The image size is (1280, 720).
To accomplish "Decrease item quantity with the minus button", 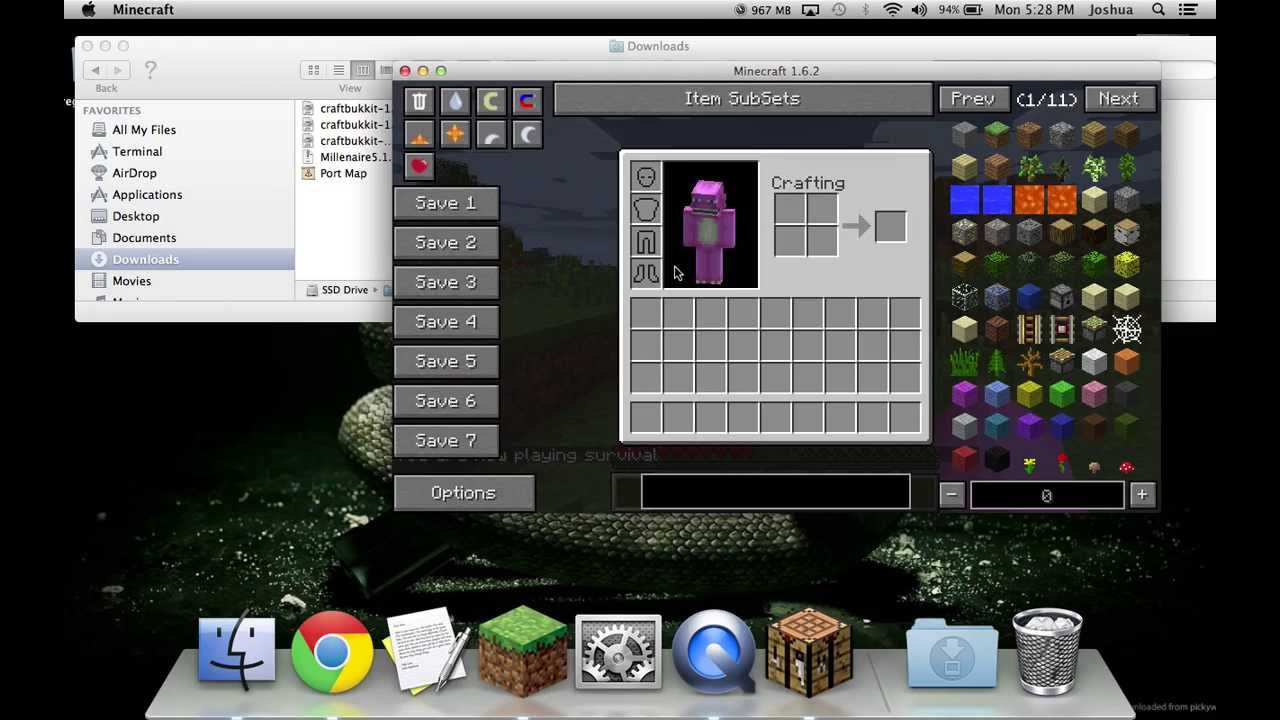I will pyautogui.click(x=951, y=494).
